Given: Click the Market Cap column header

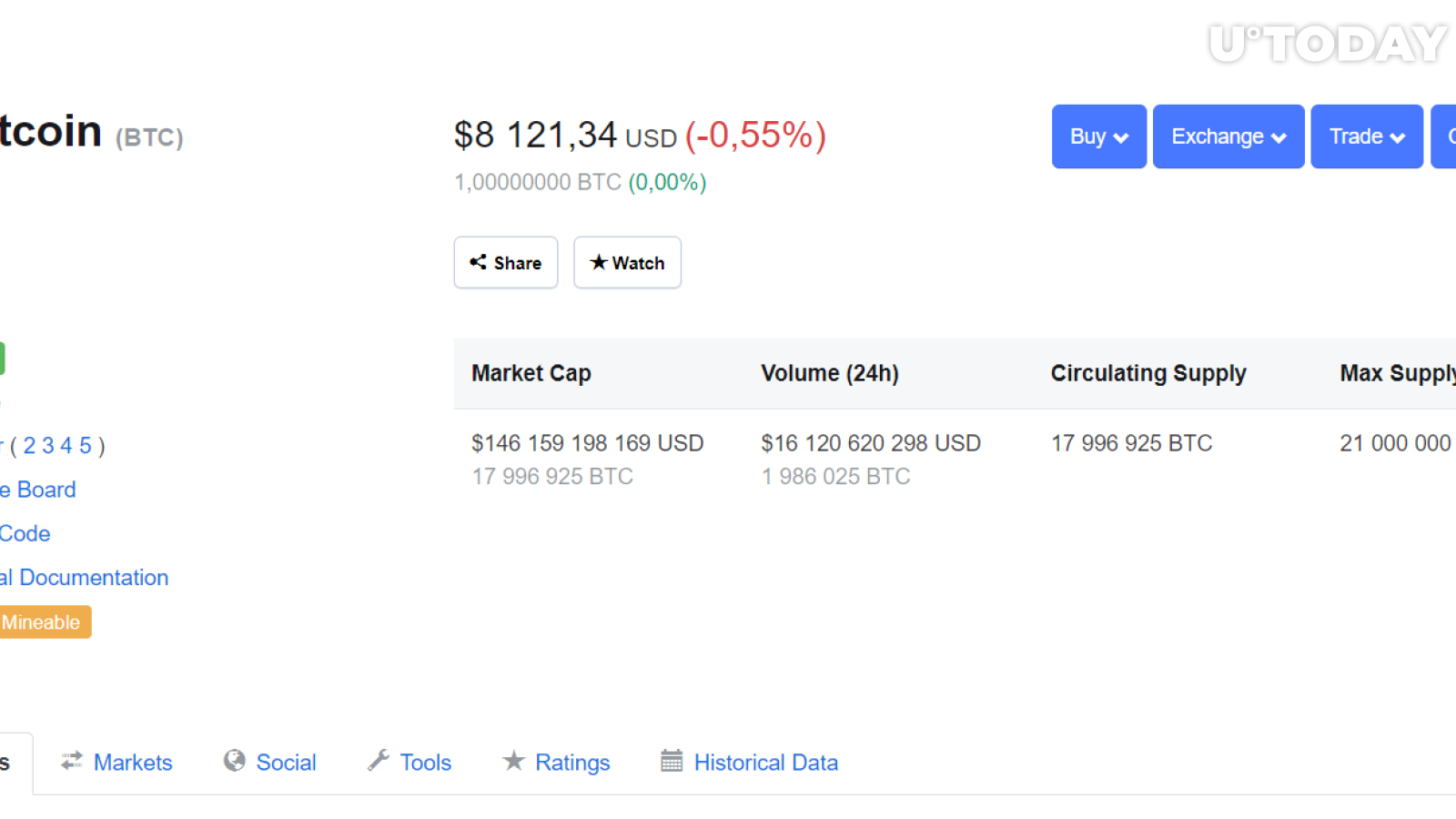Looking at the screenshot, I should point(531,373).
